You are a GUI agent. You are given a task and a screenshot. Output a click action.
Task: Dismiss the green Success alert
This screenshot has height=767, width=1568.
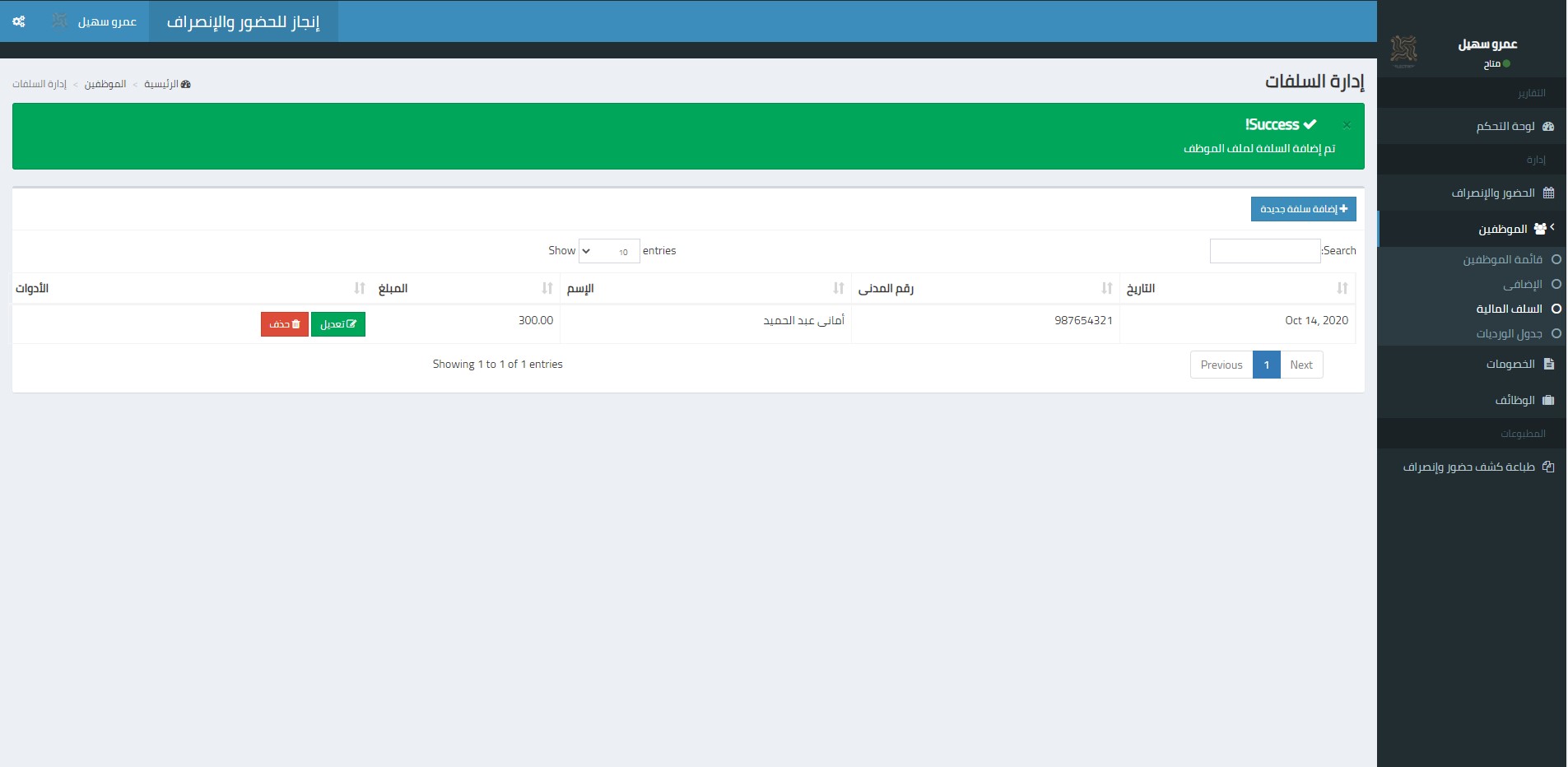coord(1347,125)
